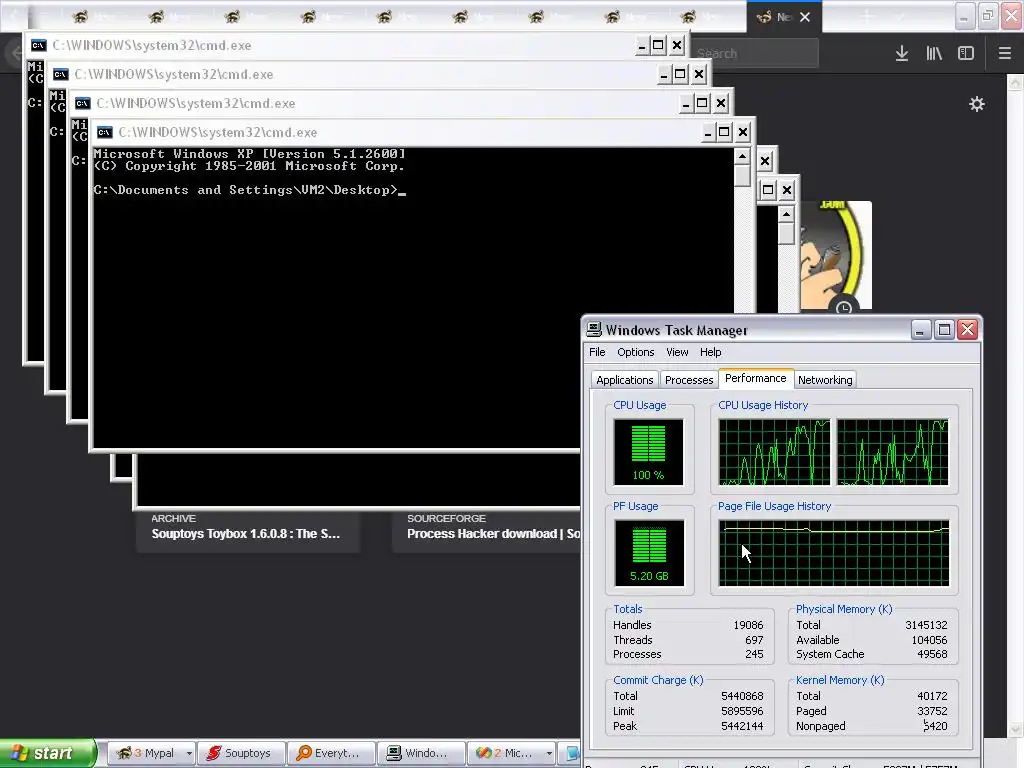Open the browser hamburger menu
Image resolution: width=1024 pixels, height=768 pixels.
pyautogui.click(x=1004, y=54)
